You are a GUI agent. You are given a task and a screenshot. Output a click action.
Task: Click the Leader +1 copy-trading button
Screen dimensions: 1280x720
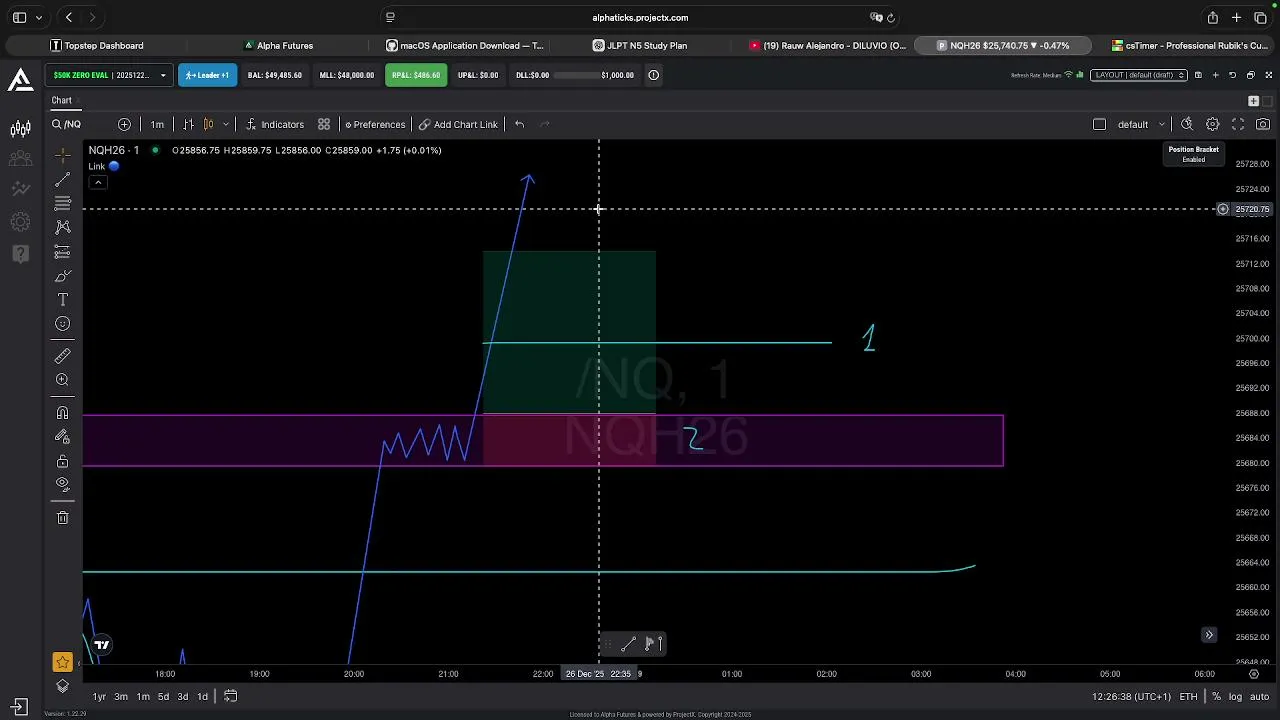click(207, 75)
